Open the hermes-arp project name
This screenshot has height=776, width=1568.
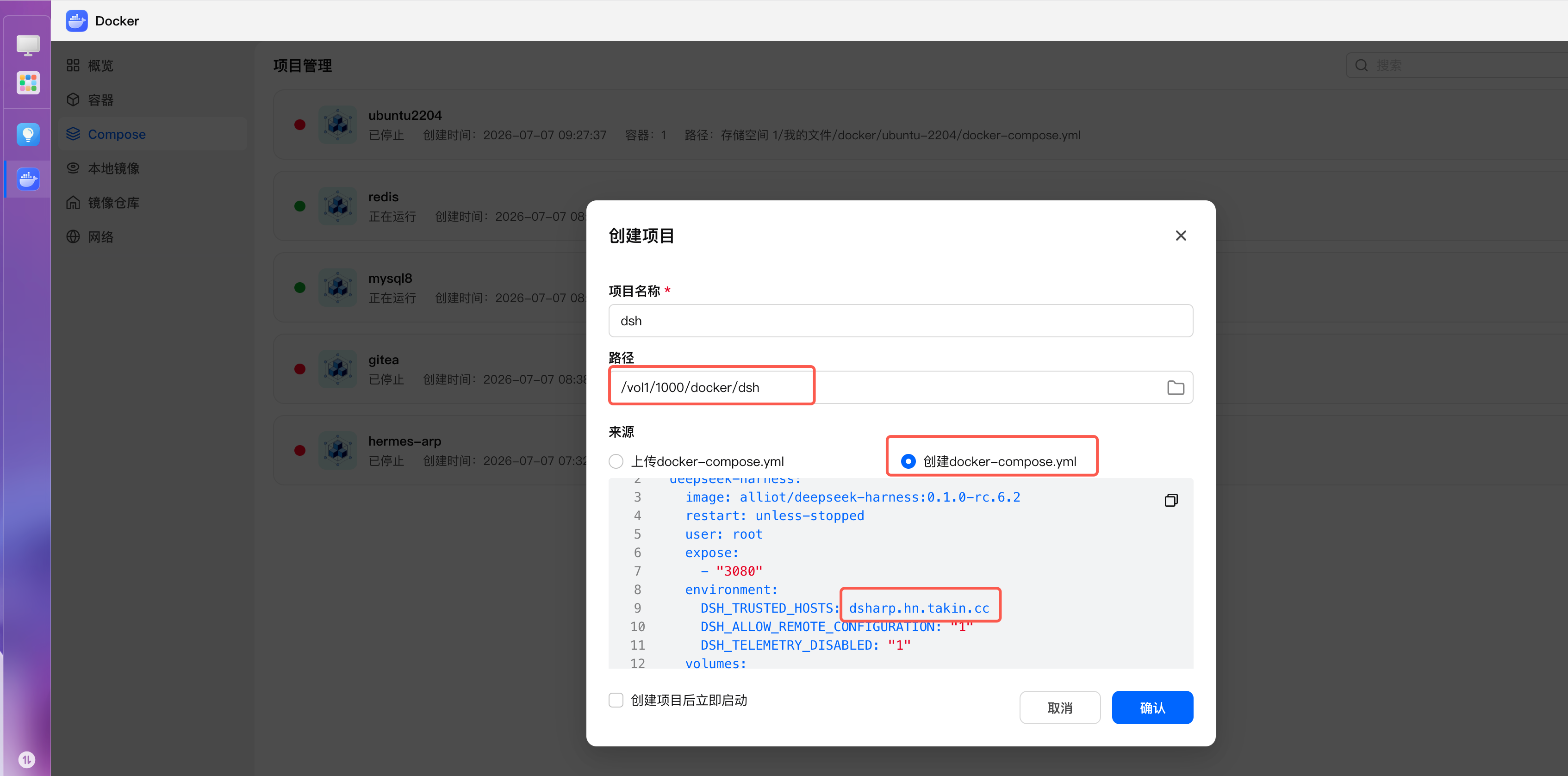click(405, 441)
